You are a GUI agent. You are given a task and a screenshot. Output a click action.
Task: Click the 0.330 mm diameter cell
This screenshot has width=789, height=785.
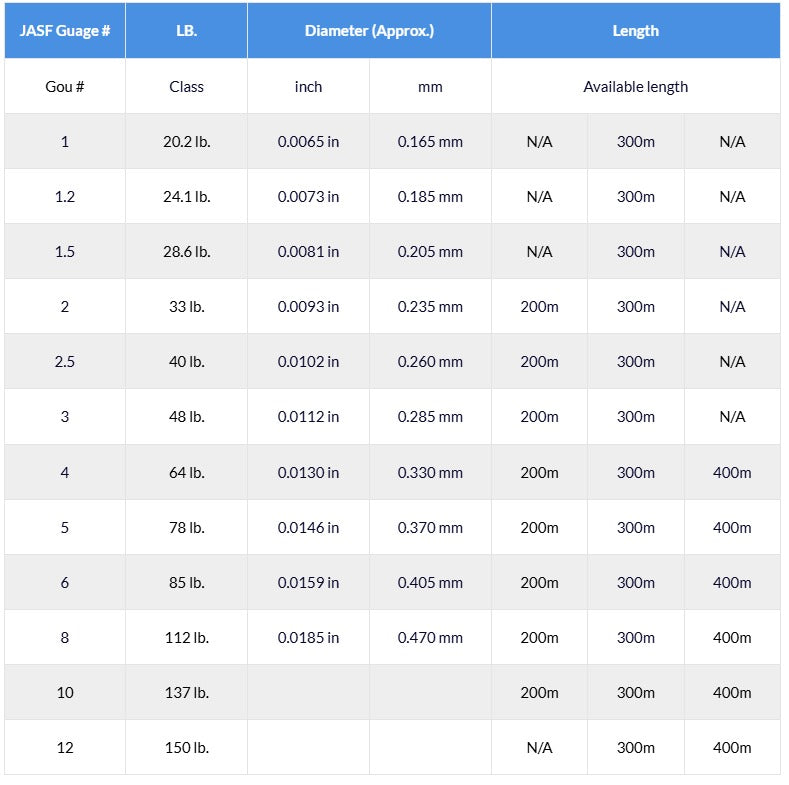[x=430, y=472]
